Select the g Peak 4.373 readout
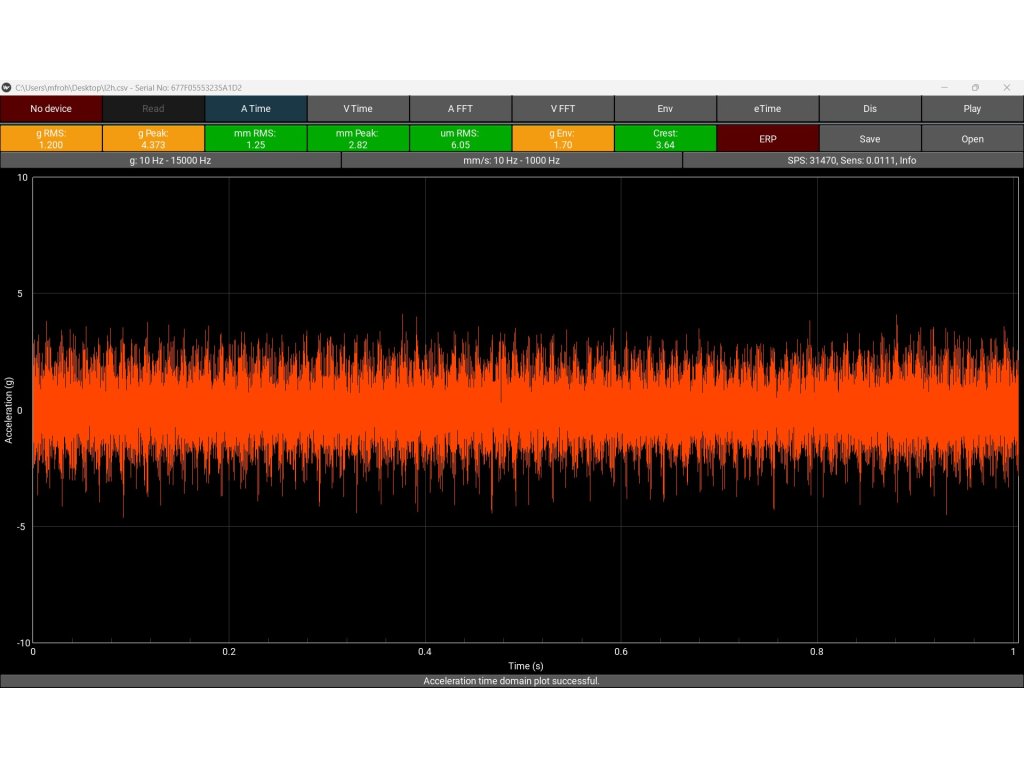This screenshot has width=1024, height=768. 153,138
